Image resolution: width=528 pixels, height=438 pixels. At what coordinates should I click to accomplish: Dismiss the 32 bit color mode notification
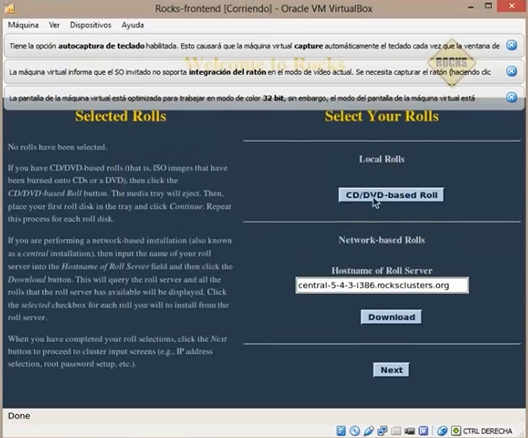tap(512, 97)
